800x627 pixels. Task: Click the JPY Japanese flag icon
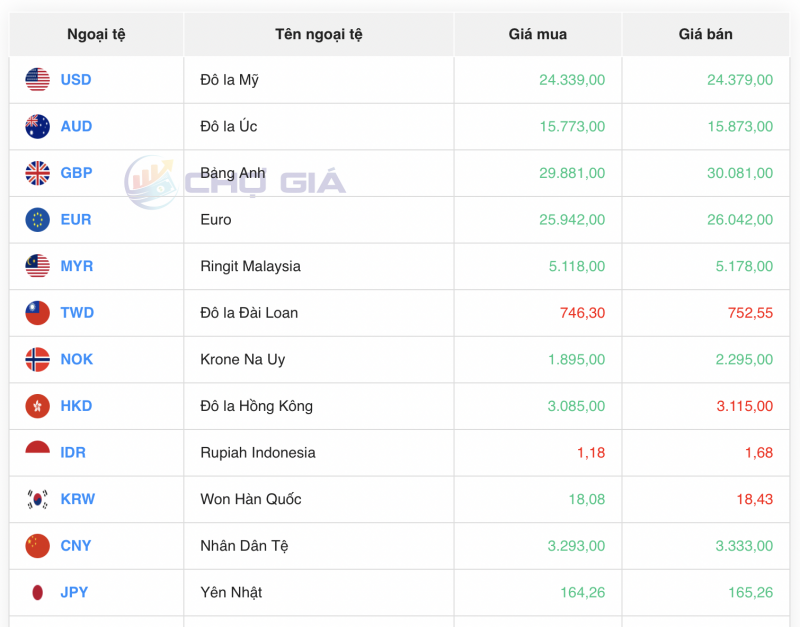(x=38, y=592)
